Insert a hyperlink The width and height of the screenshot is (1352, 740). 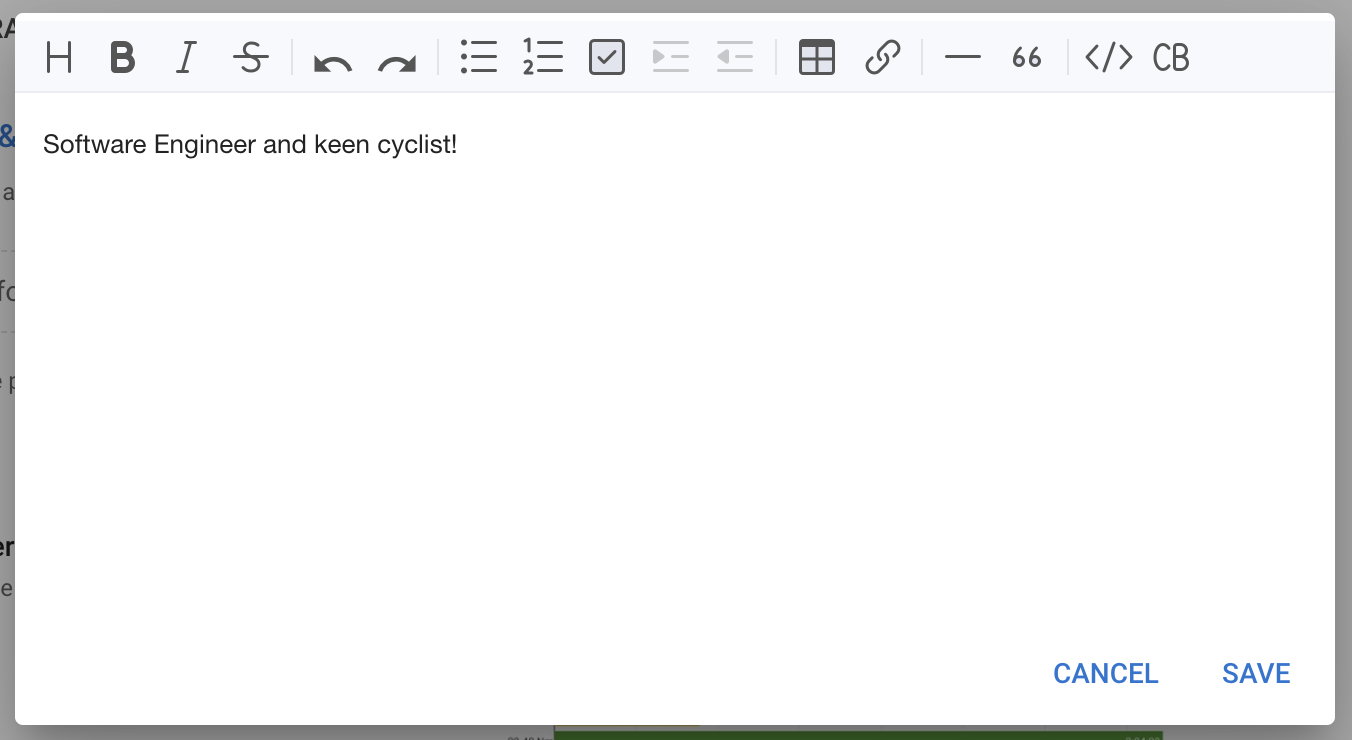point(882,58)
